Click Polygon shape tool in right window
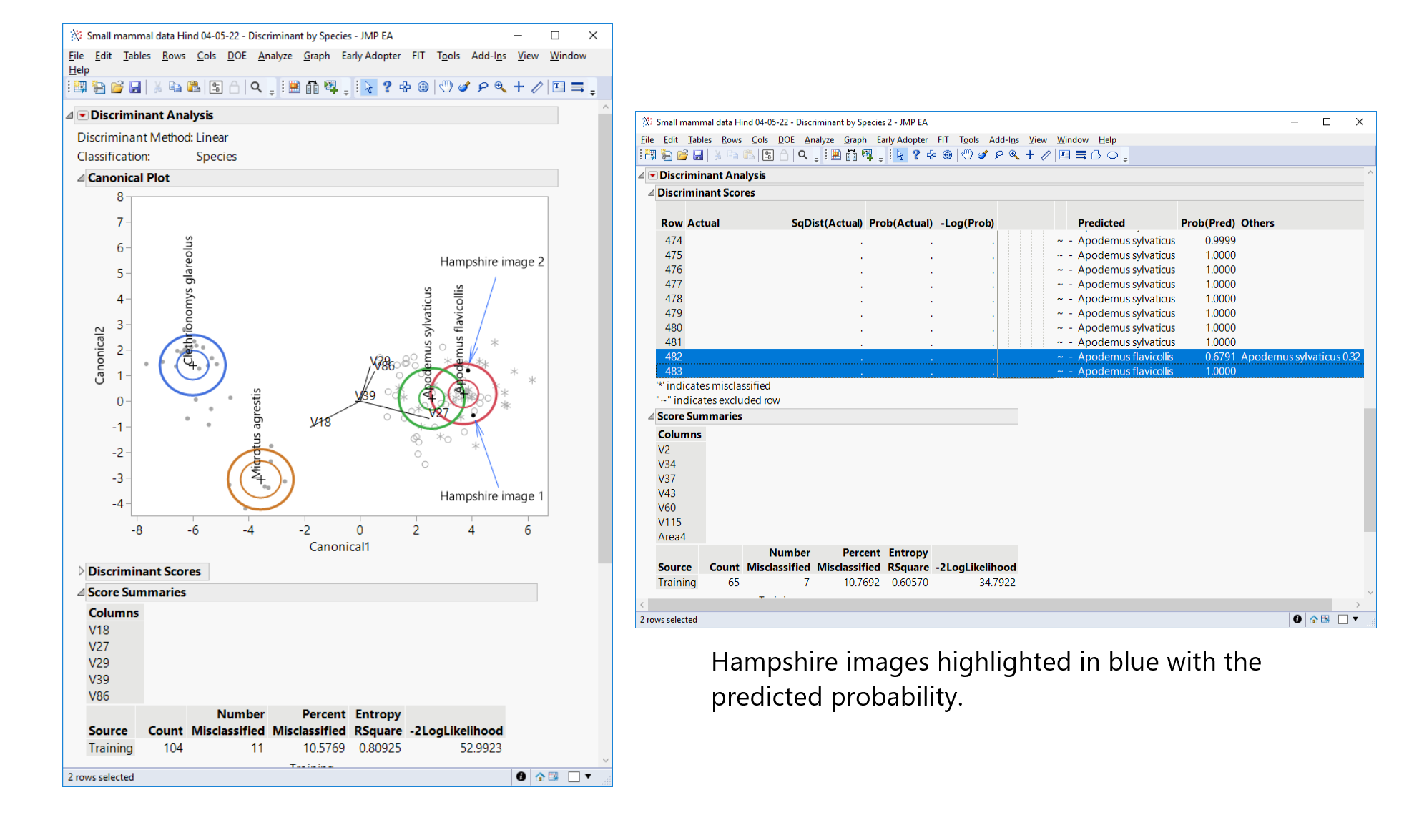 [x=1096, y=155]
